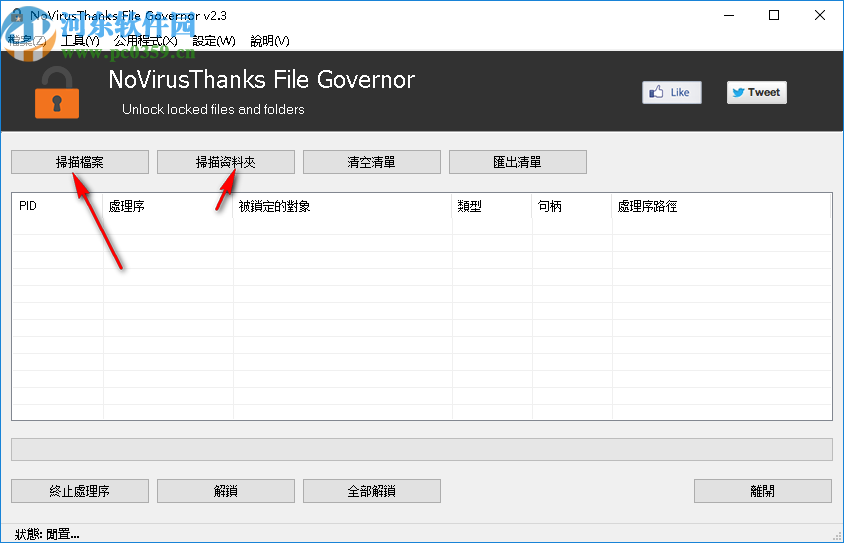
Task: Sort by PID column header
Action: (58, 206)
